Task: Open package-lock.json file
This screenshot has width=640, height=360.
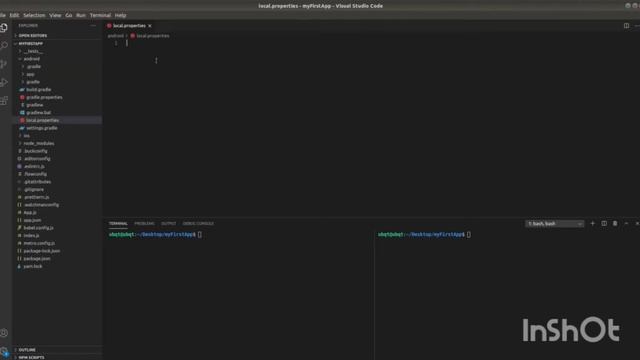Action: [42, 251]
